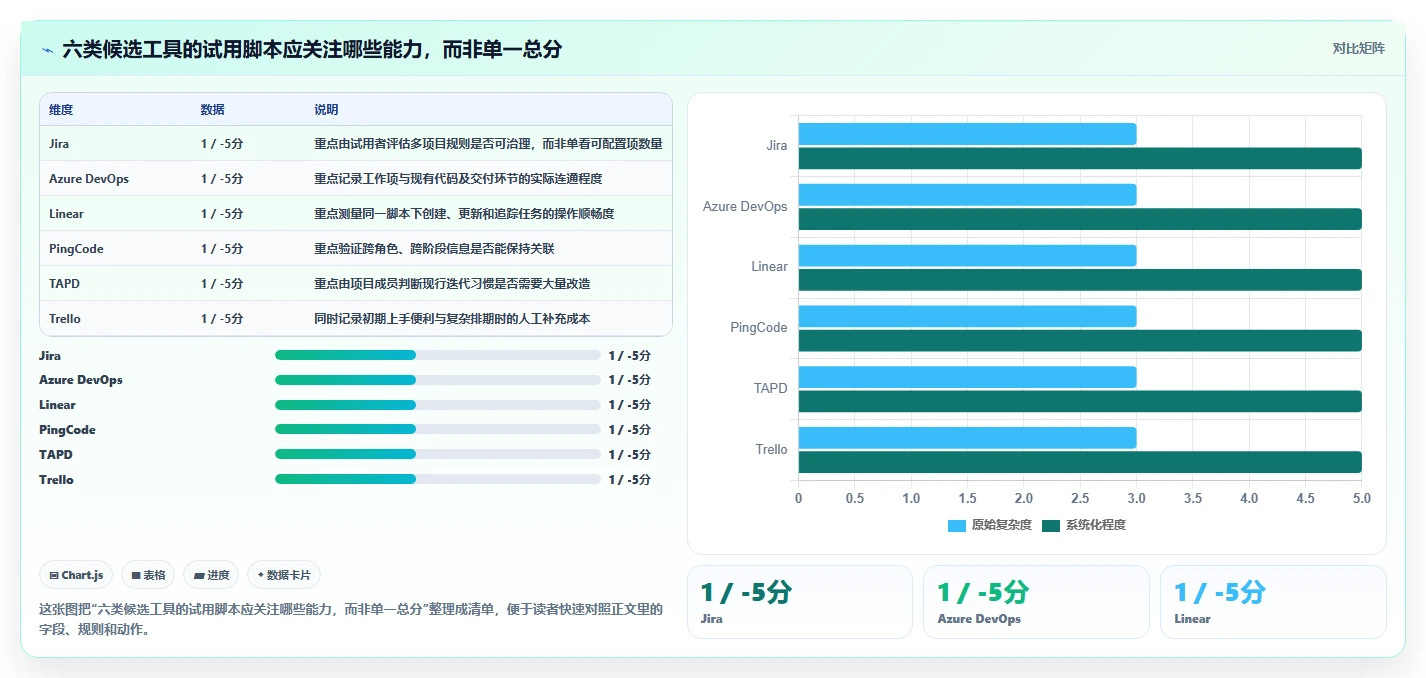Click the Jira dark green chart bar
This screenshot has height=678, width=1426.
(x=1080, y=158)
